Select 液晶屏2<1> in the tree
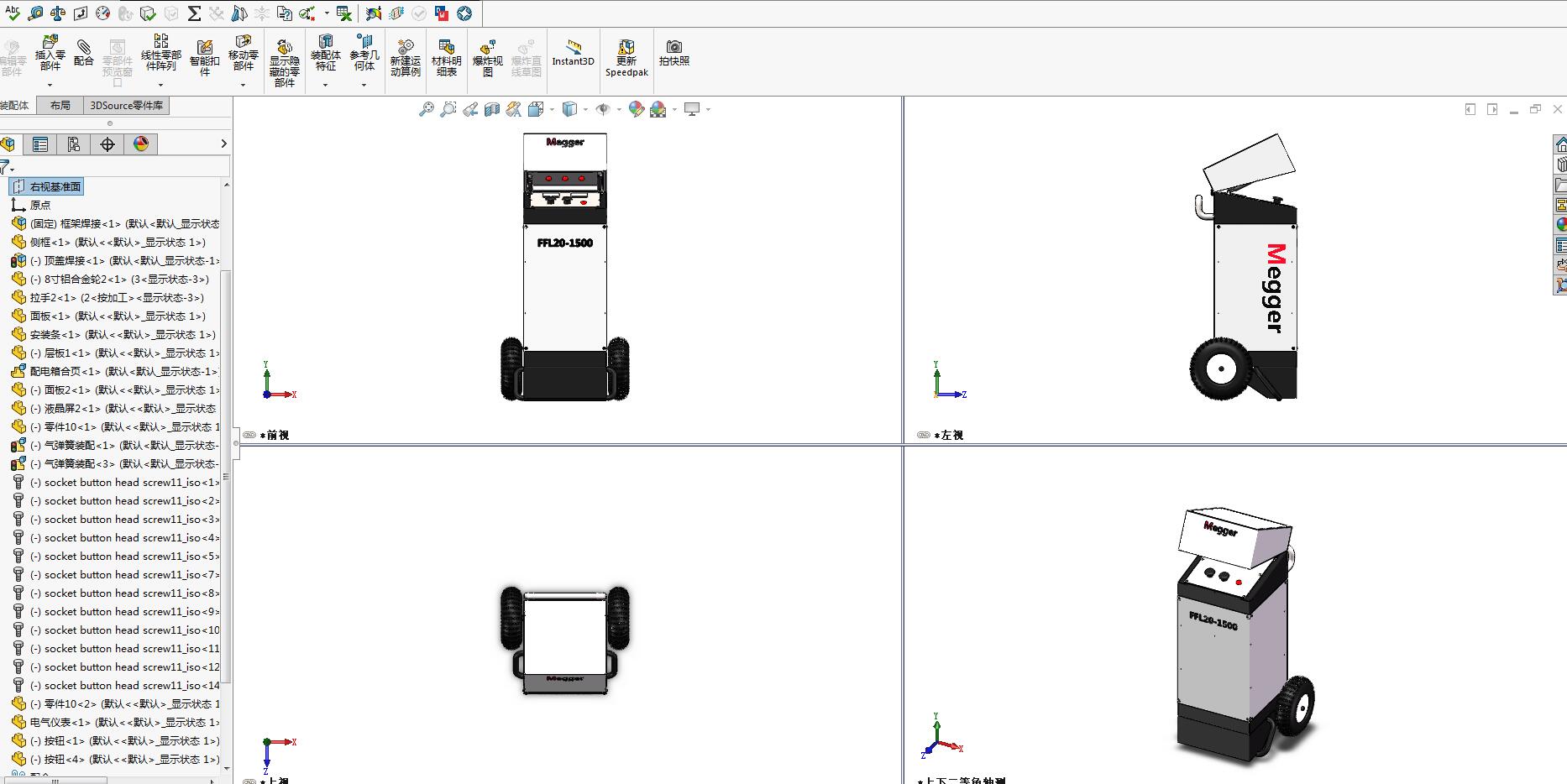This screenshot has height=784, width=1567. 115,408
